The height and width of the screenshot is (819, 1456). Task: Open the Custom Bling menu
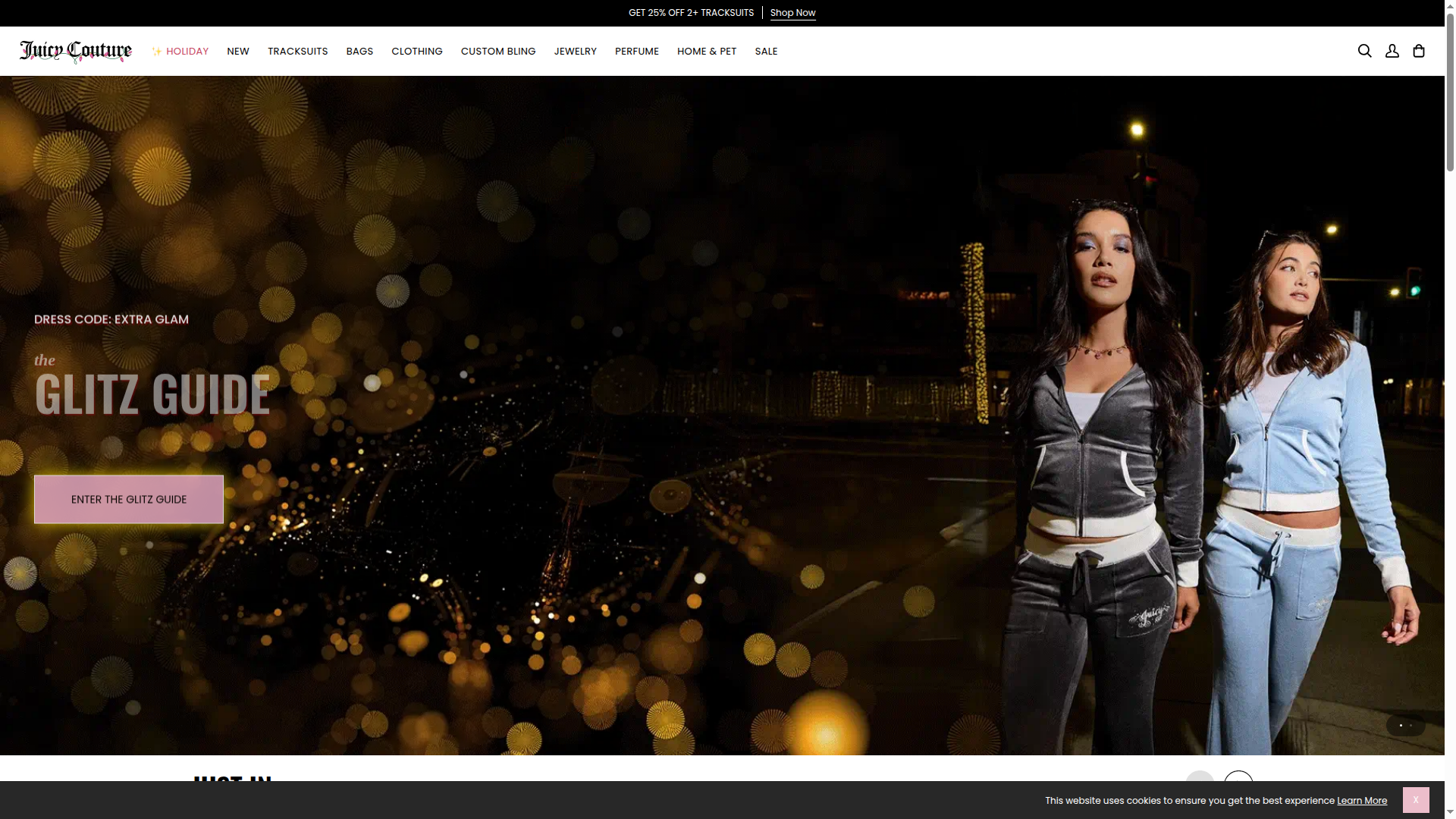tap(497, 51)
